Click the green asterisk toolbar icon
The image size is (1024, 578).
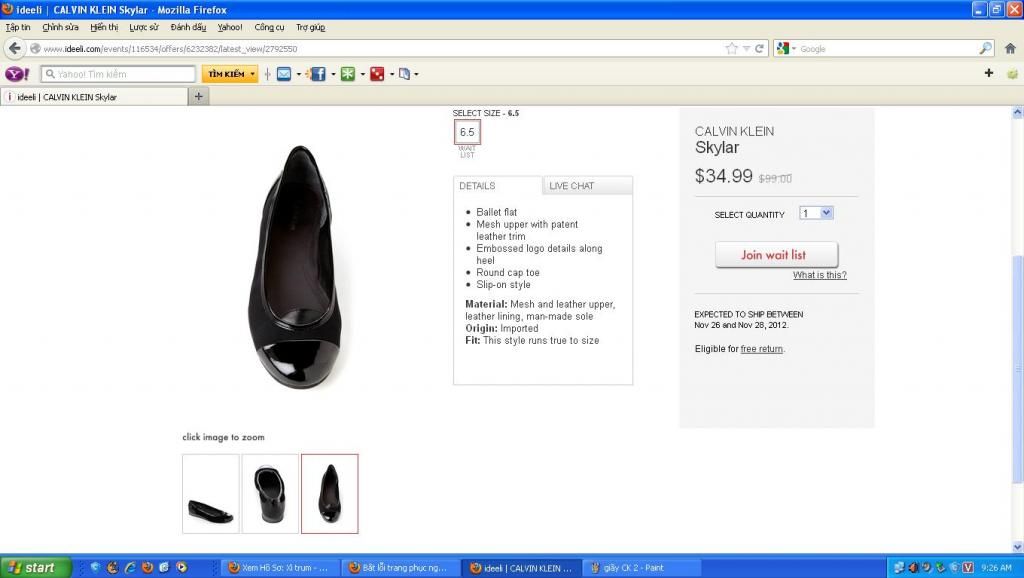pos(347,74)
